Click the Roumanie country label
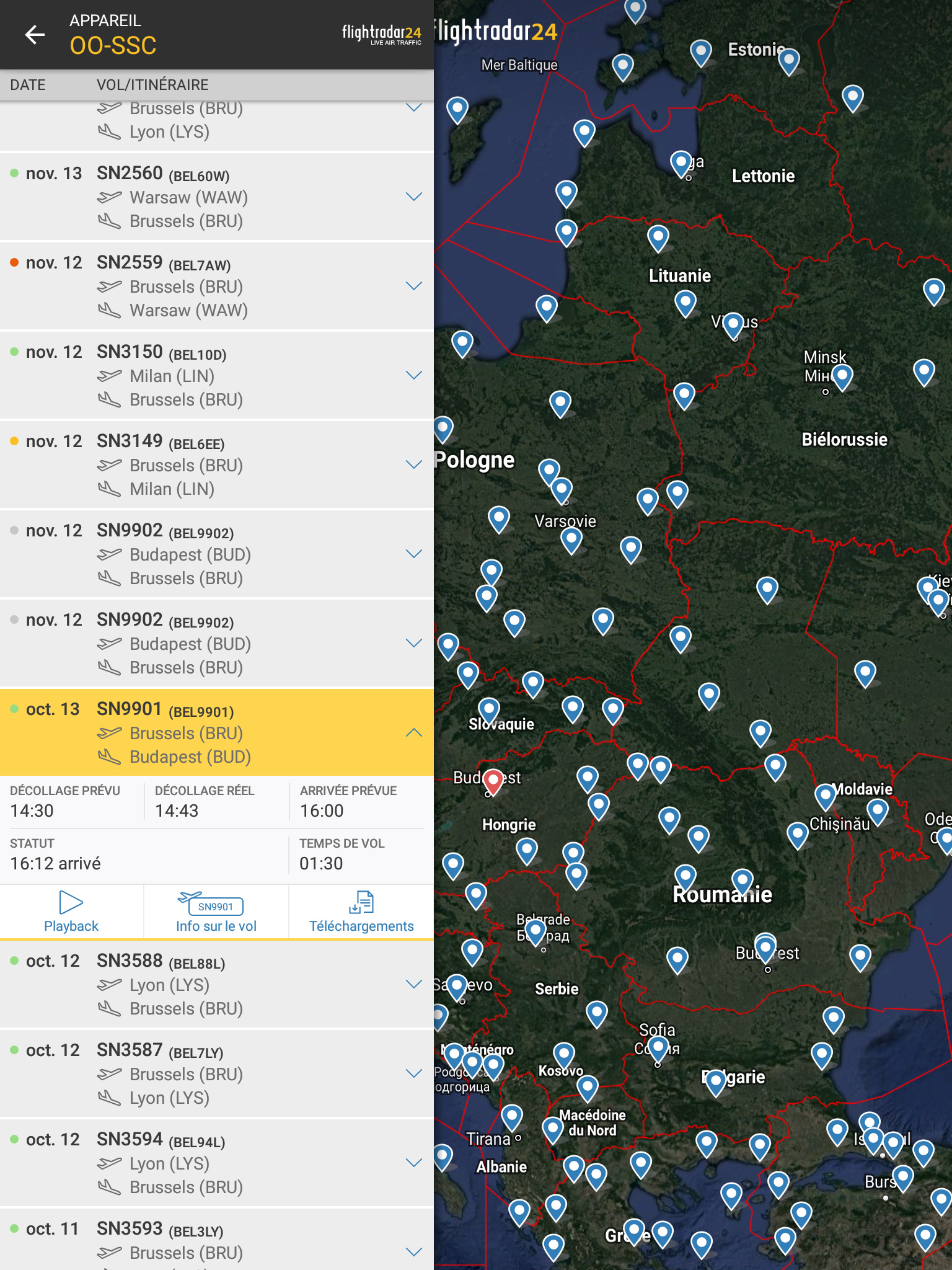Screen dimensions: 952x1270 pos(723,895)
